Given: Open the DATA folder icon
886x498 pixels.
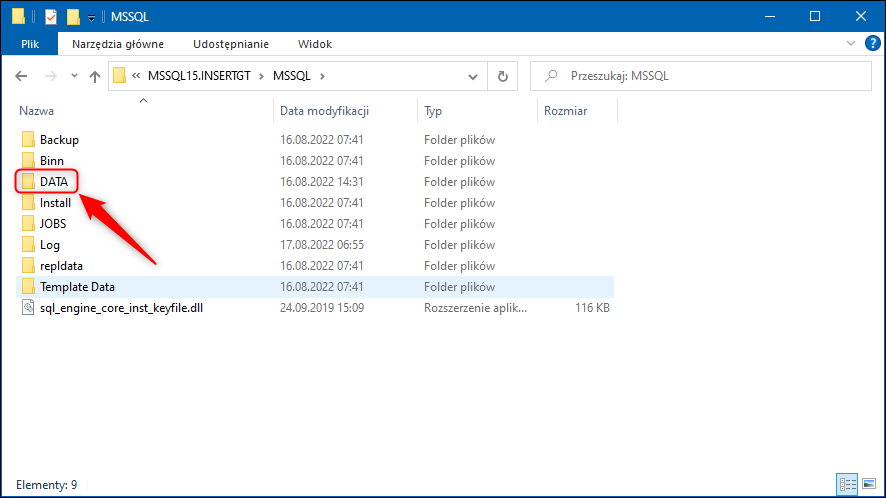Looking at the screenshot, I should (28, 182).
